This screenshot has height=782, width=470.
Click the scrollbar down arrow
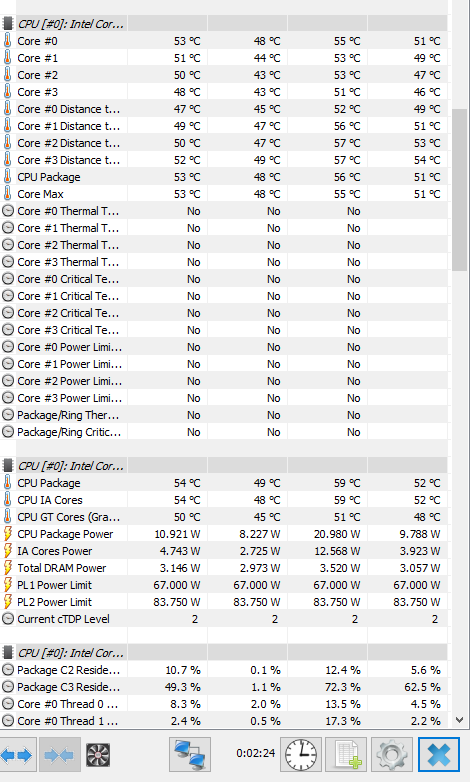coord(460,720)
